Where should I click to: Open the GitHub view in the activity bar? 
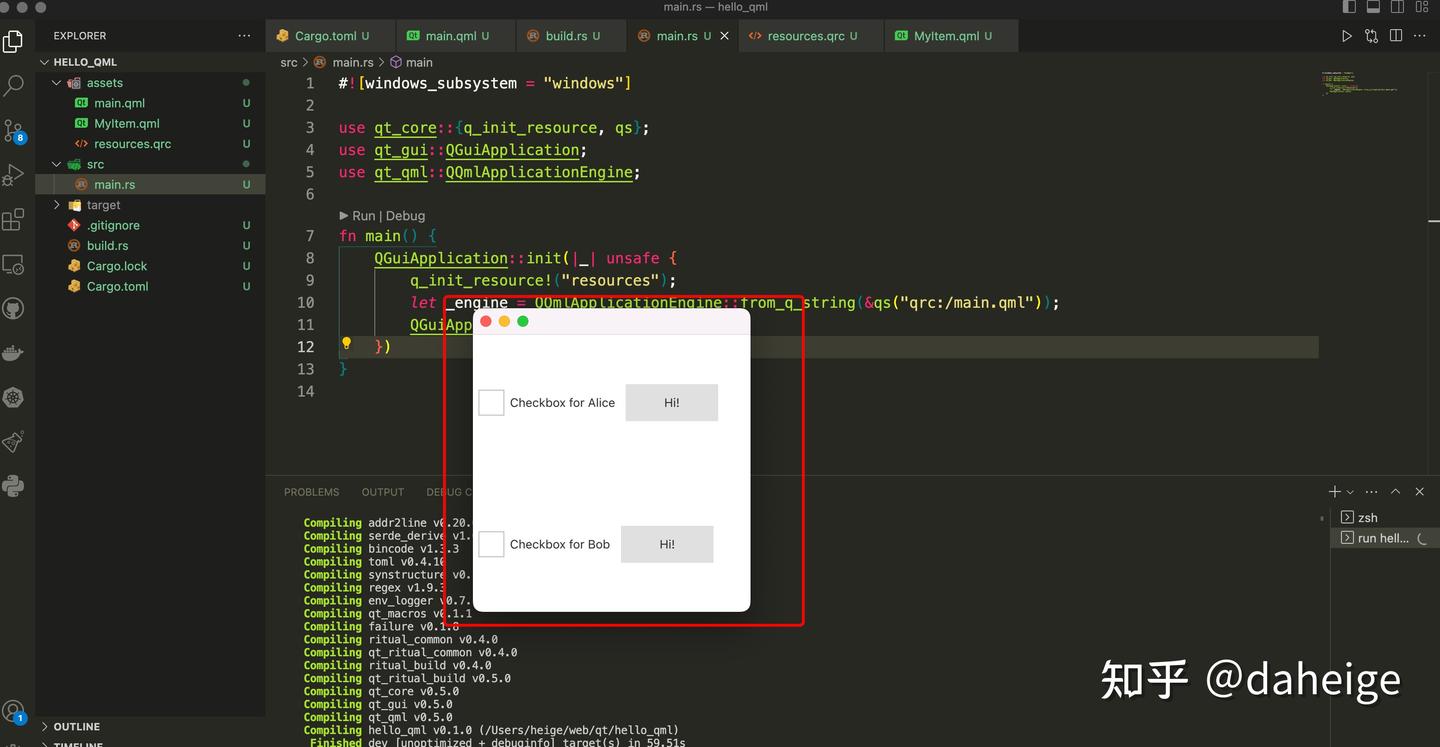[x=14, y=308]
